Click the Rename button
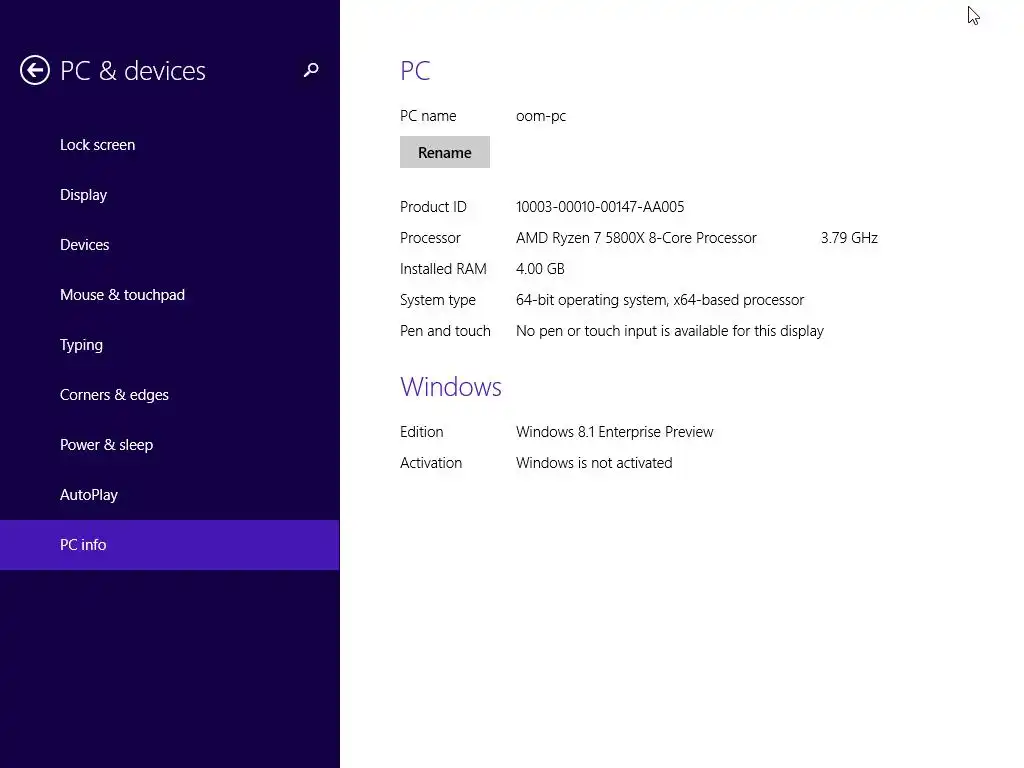Viewport: 1024px width, 768px height. point(445,152)
